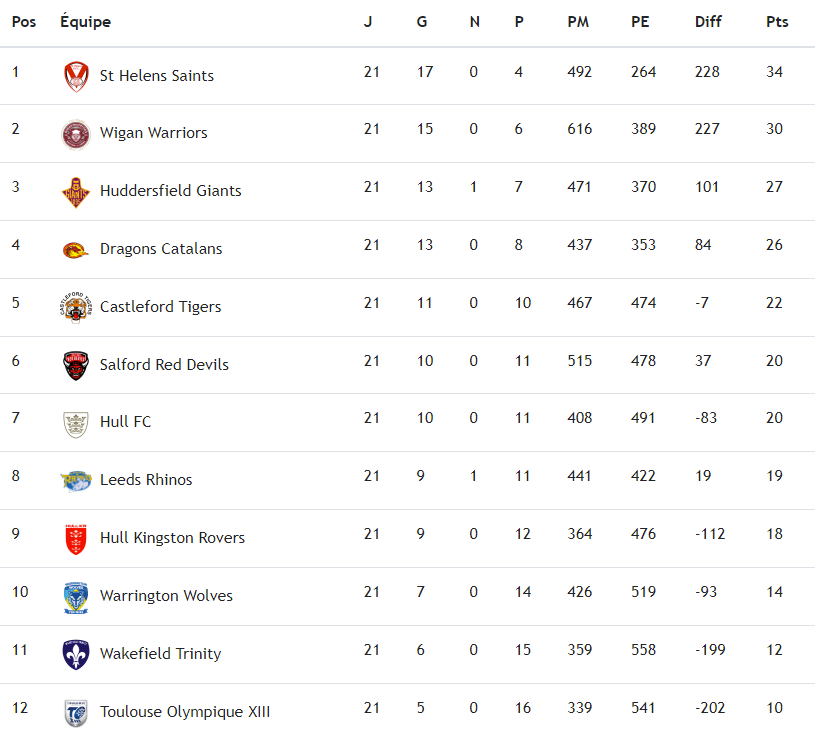The width and height of the screenshot is (821, 740).
Task: Click the Huddersfield Giants logo
Action: pyautogui.click(x=76, y=191)
